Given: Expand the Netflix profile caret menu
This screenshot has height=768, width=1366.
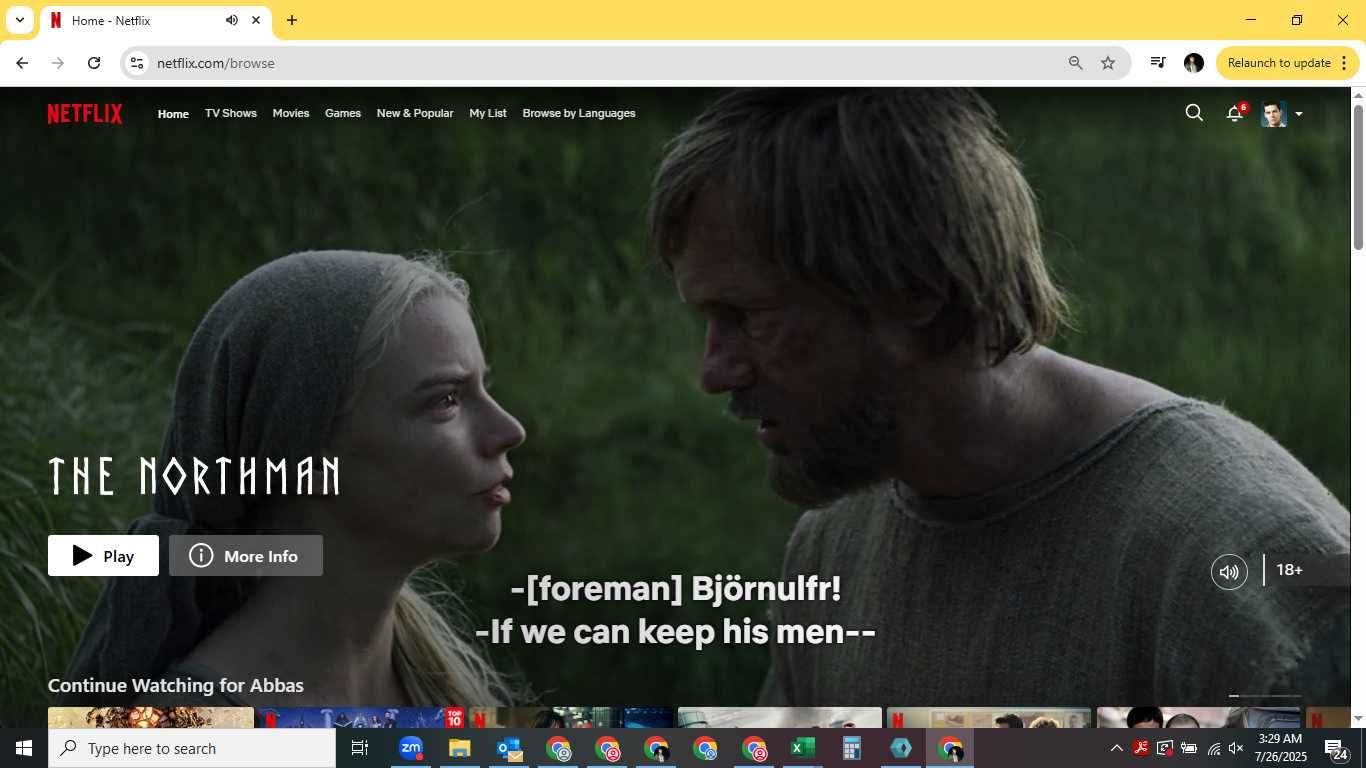Looking at the screenshot, I should pyautogui.click(x=1299, y=114).
